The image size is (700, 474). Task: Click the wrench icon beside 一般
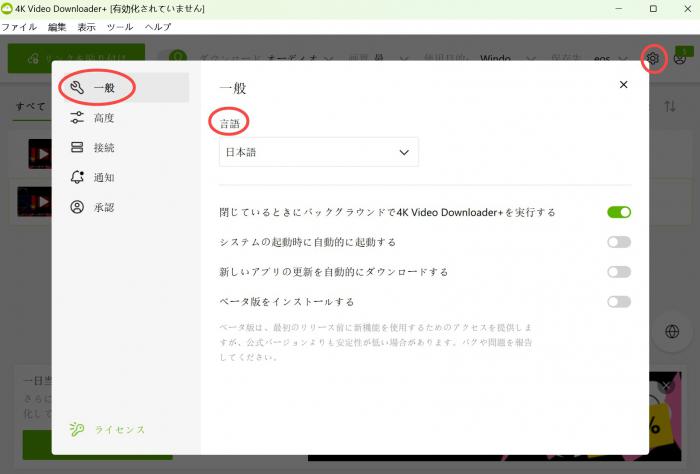click(77, 87)
